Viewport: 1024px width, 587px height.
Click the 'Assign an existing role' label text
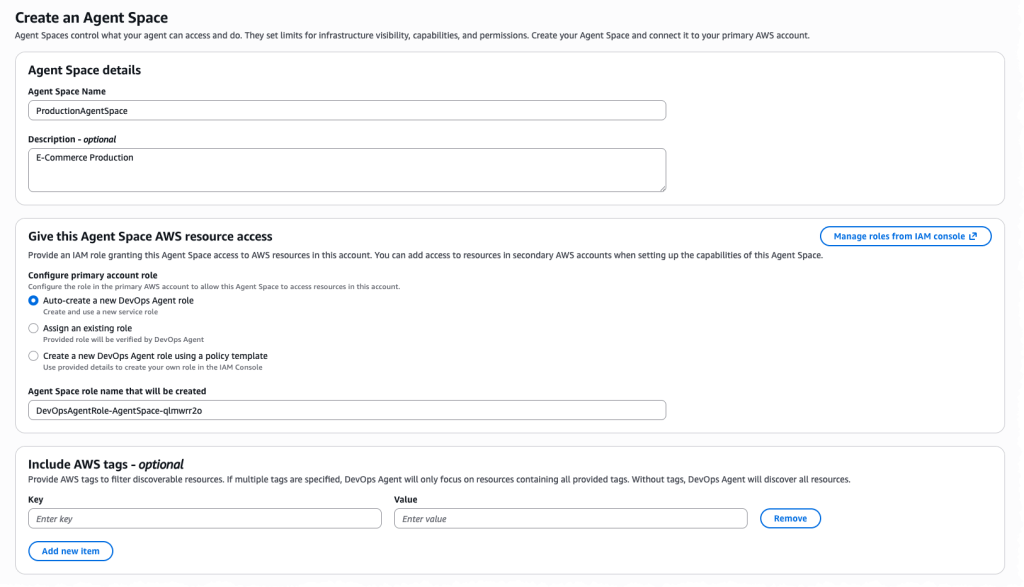87,328
